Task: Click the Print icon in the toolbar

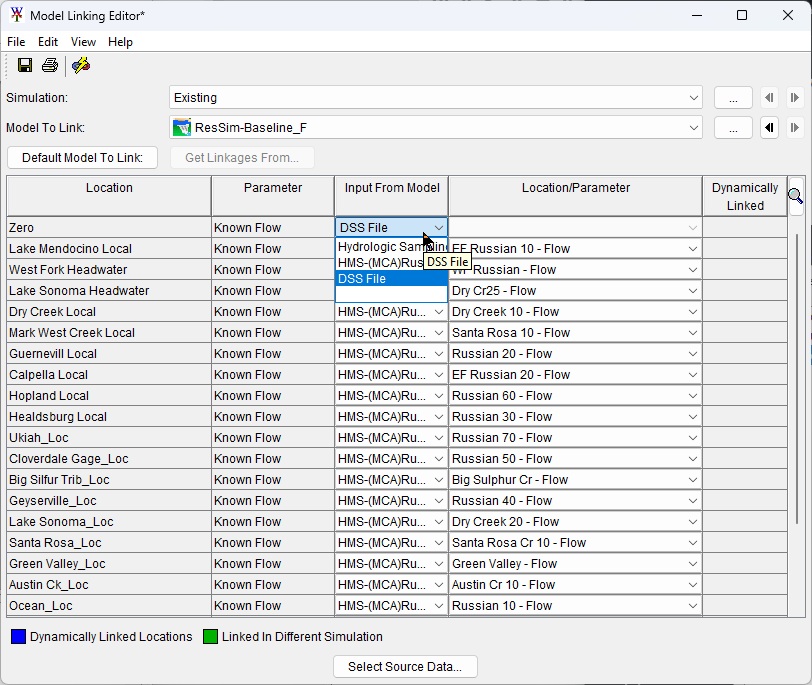Action: click(50, 66)
